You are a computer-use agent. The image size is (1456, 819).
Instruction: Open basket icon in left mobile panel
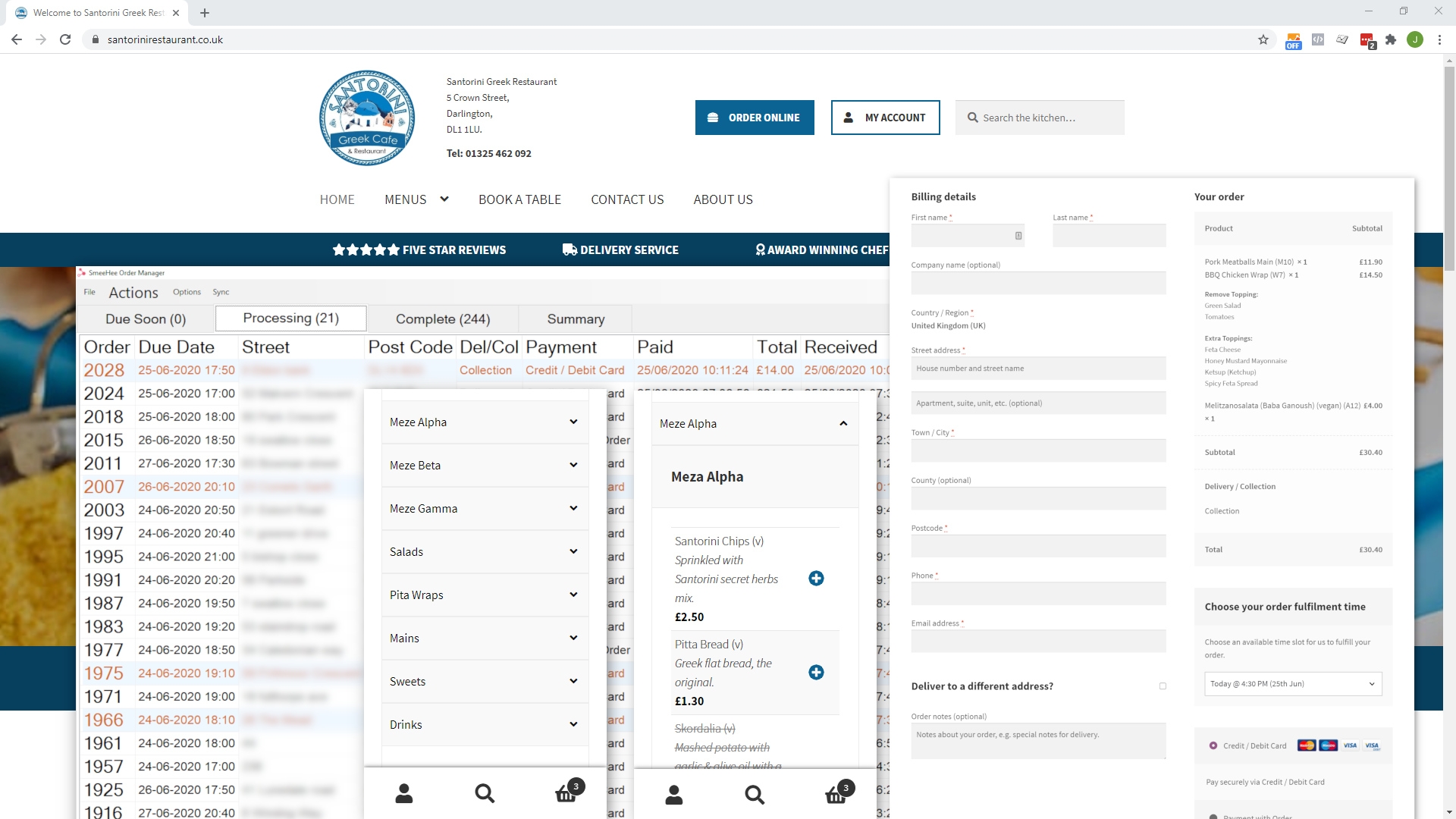(x=566, y=792)
